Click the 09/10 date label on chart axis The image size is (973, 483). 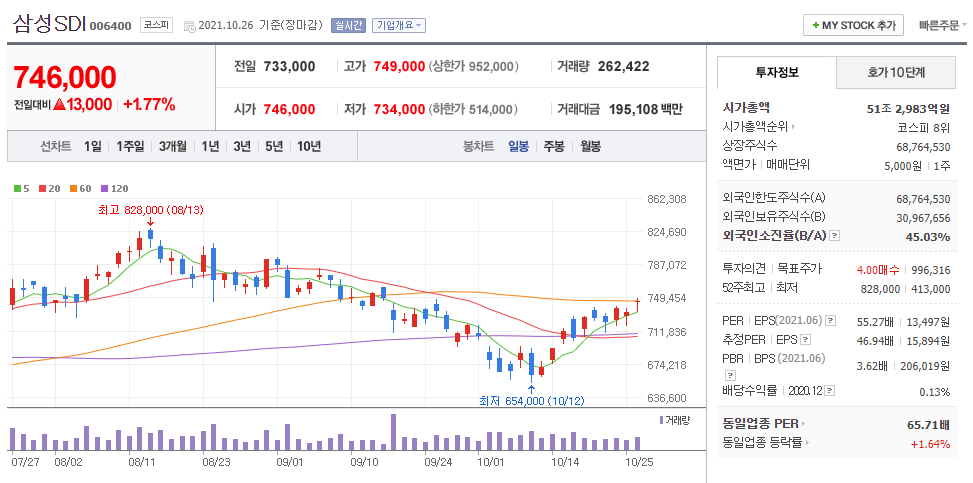point(364,463)
